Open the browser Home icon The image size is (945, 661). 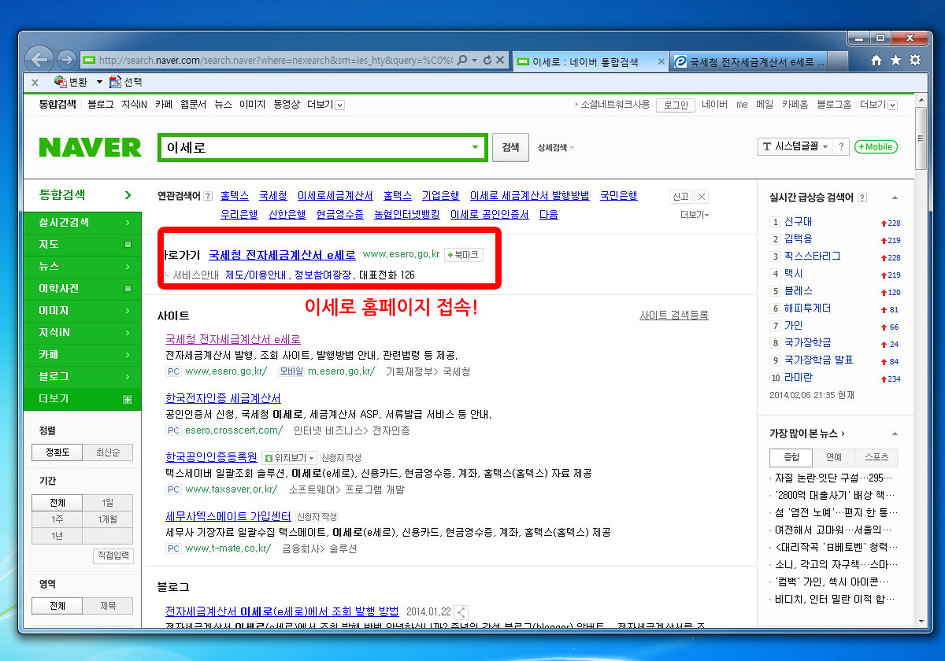tap(876, 60)
